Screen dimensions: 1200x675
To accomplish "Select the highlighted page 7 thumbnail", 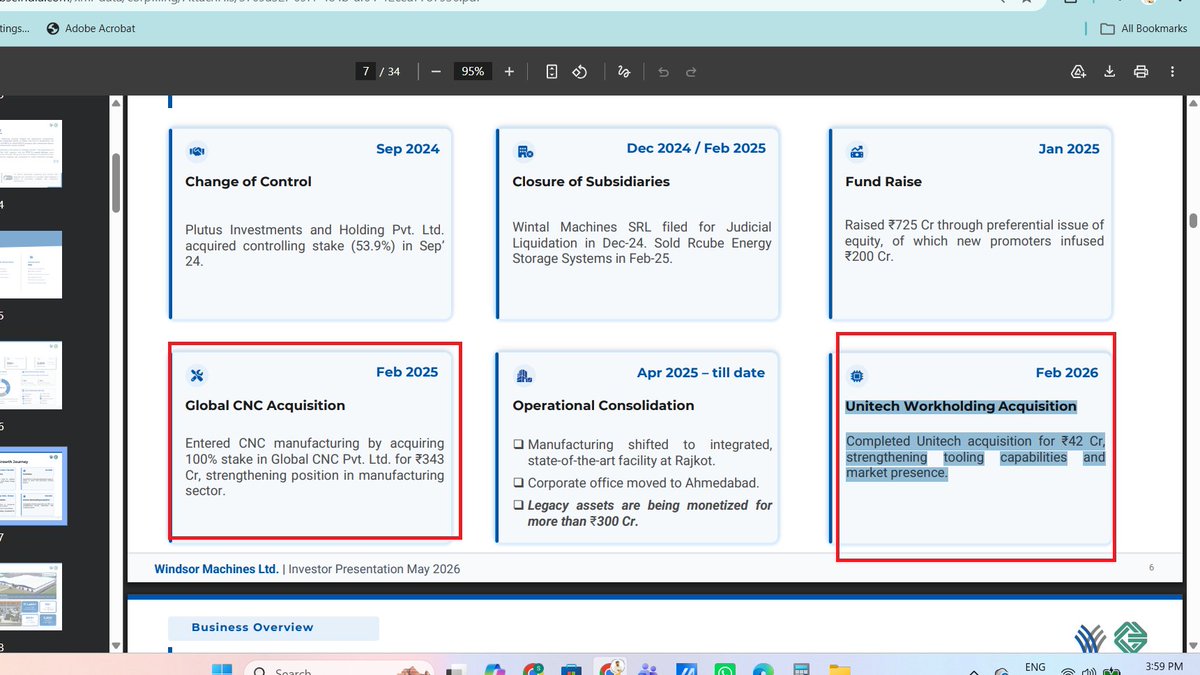I will coord(31,486).
